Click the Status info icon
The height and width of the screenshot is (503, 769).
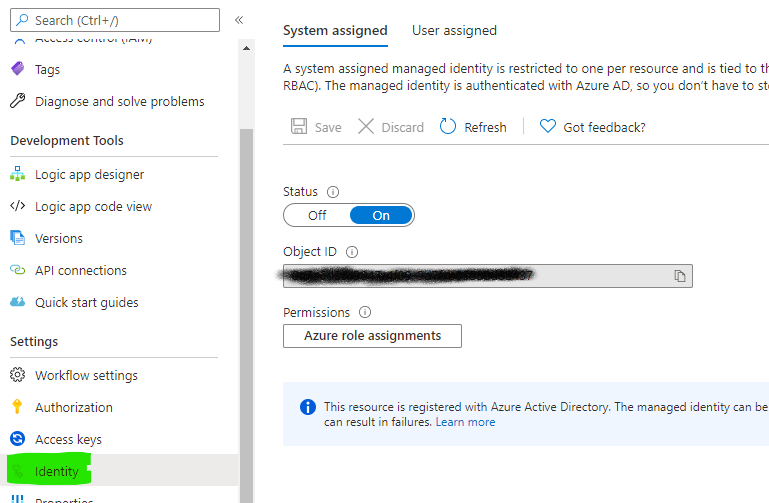pos(333,192)
